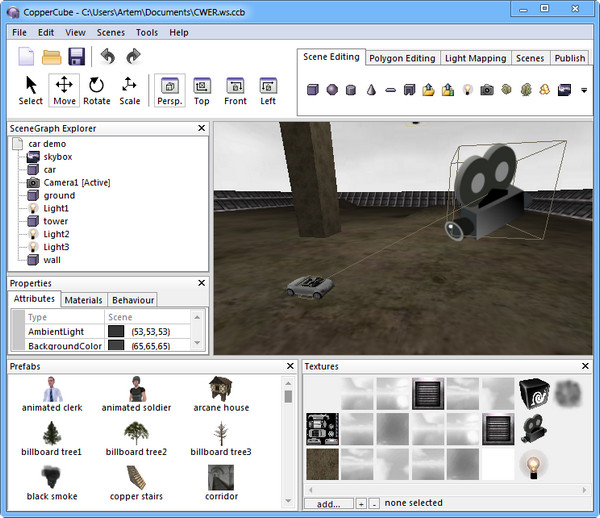Undo the last action

[x=108, y=57]
